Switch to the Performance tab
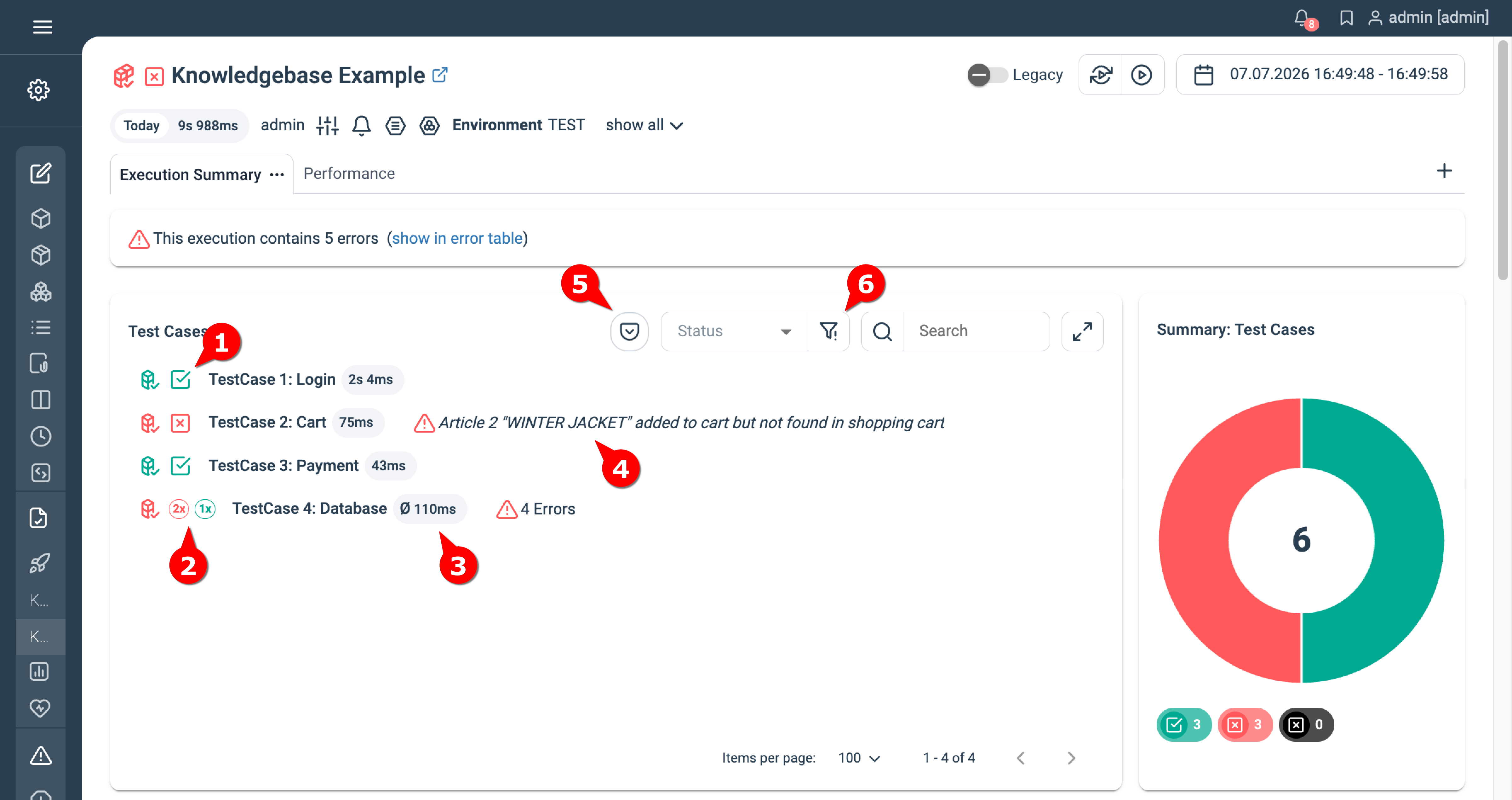Viewport: 1512px width, 800px height. tap(349, 173)
